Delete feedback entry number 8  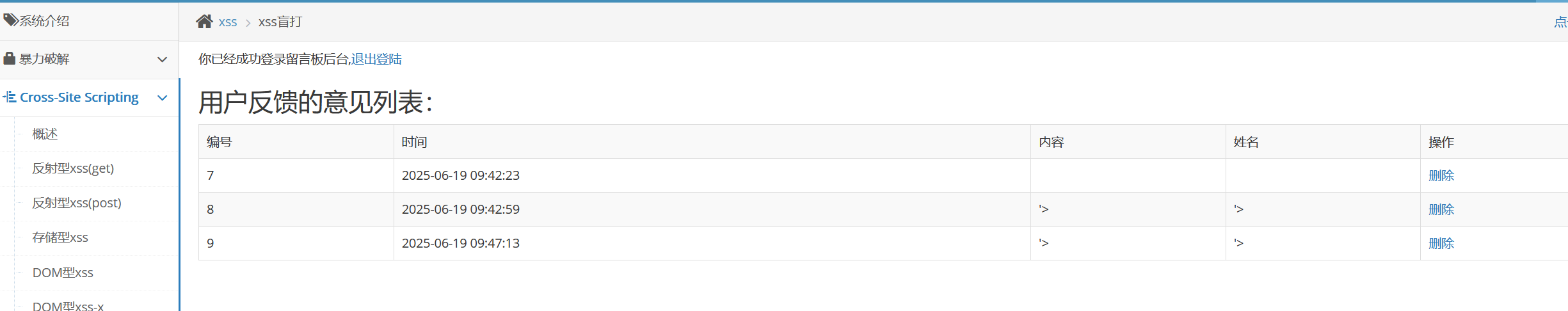click(1441, 209)
